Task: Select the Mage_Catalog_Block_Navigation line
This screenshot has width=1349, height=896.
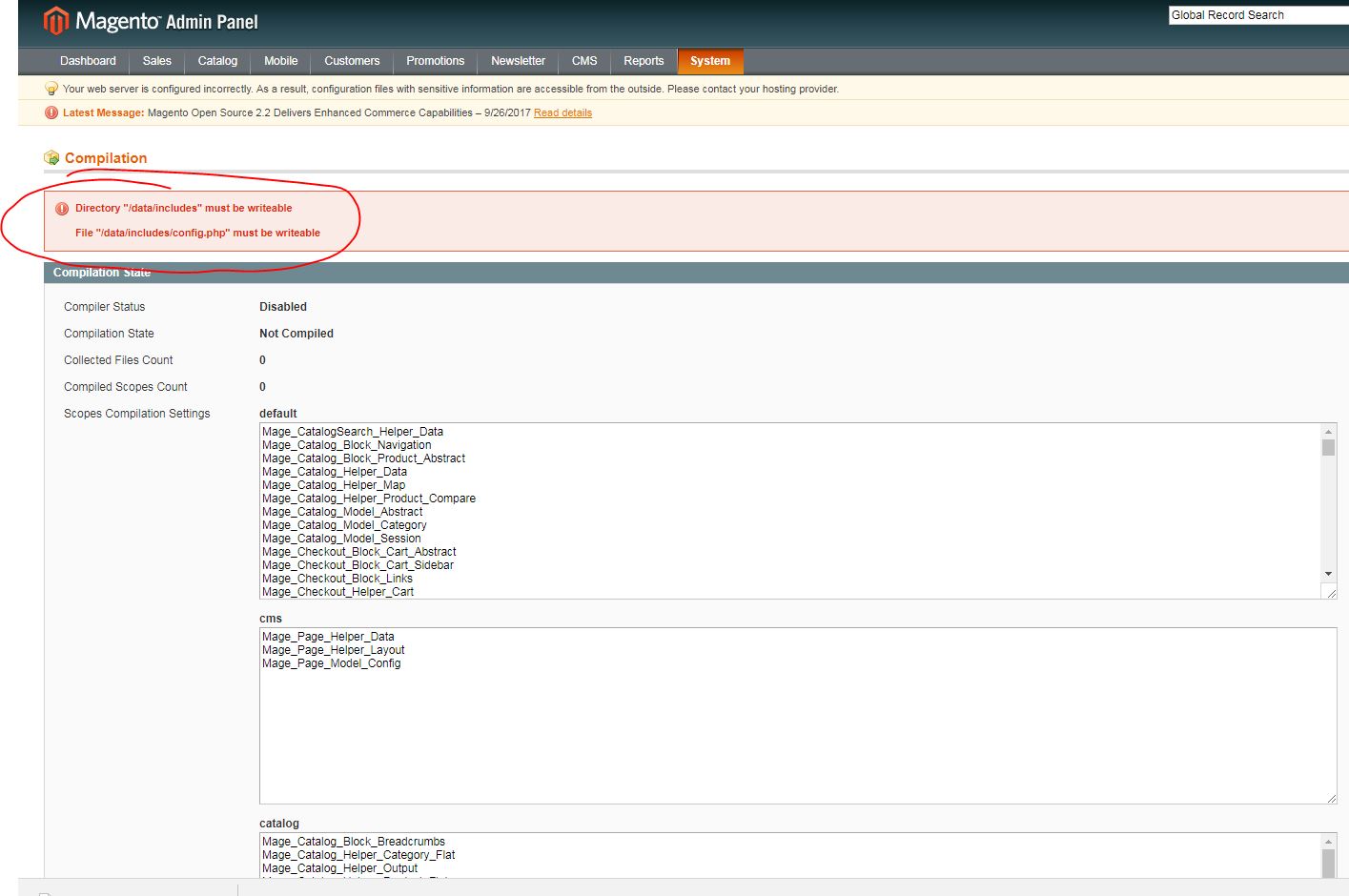Action: click(347, 445)
